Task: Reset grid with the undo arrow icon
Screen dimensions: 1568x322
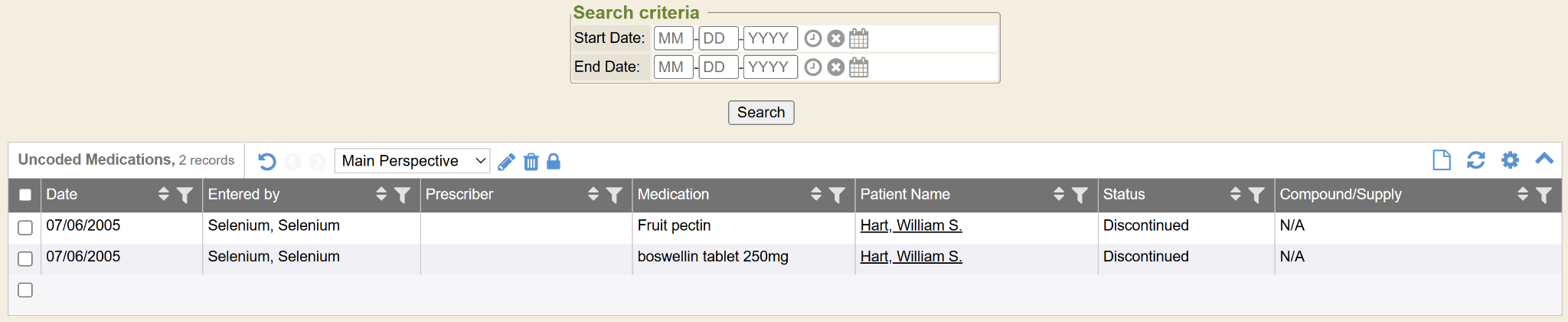Action: (267, 162)
